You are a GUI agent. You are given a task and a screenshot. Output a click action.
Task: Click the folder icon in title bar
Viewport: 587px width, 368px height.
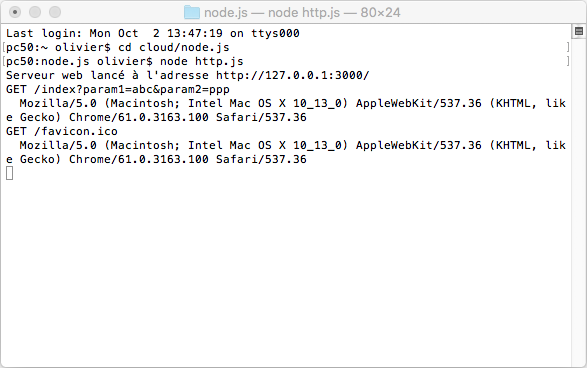pyautogui.click(x=192, y=12)
